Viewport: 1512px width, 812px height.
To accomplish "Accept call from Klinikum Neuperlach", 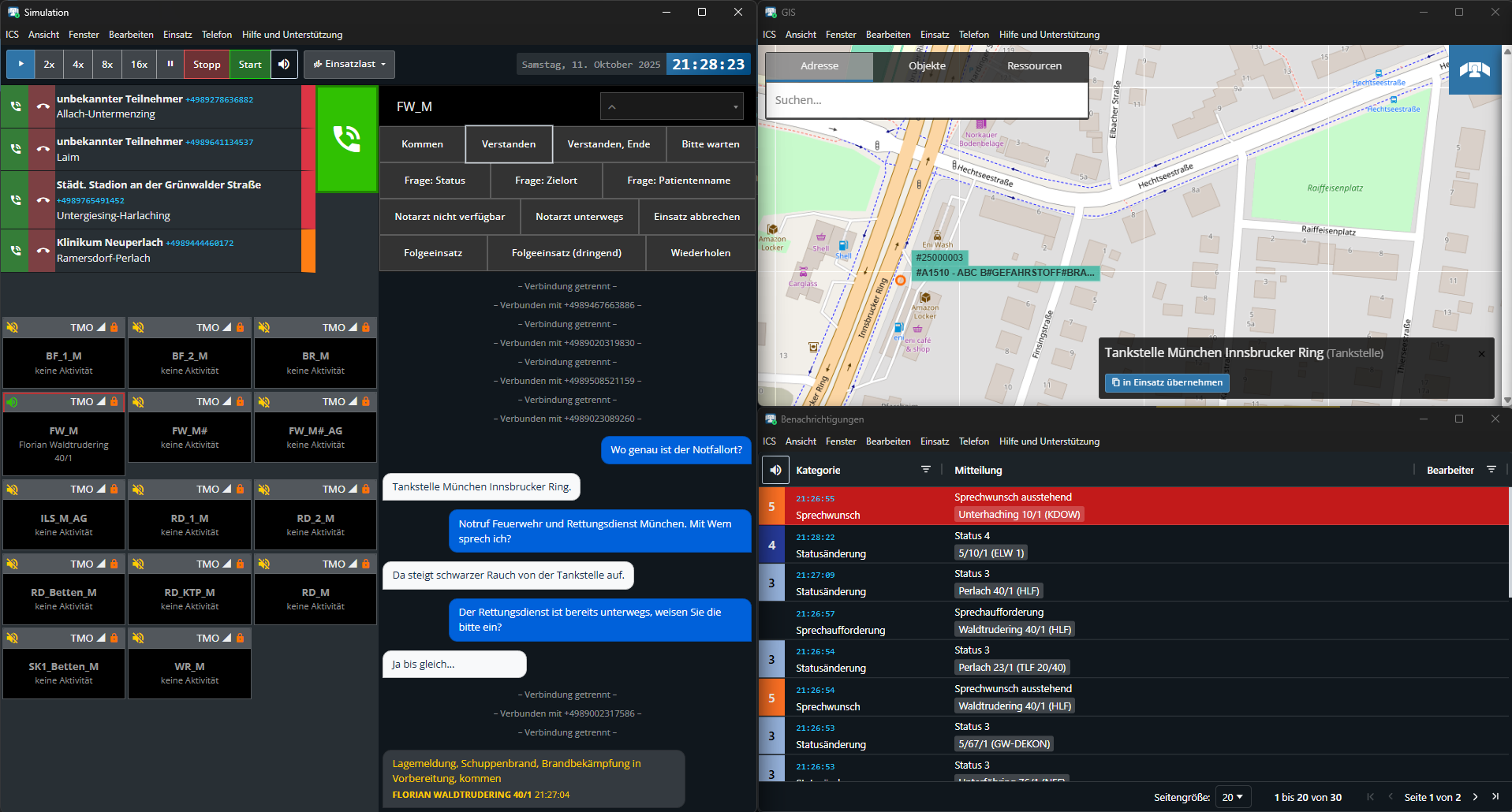I will coord(15,251).
